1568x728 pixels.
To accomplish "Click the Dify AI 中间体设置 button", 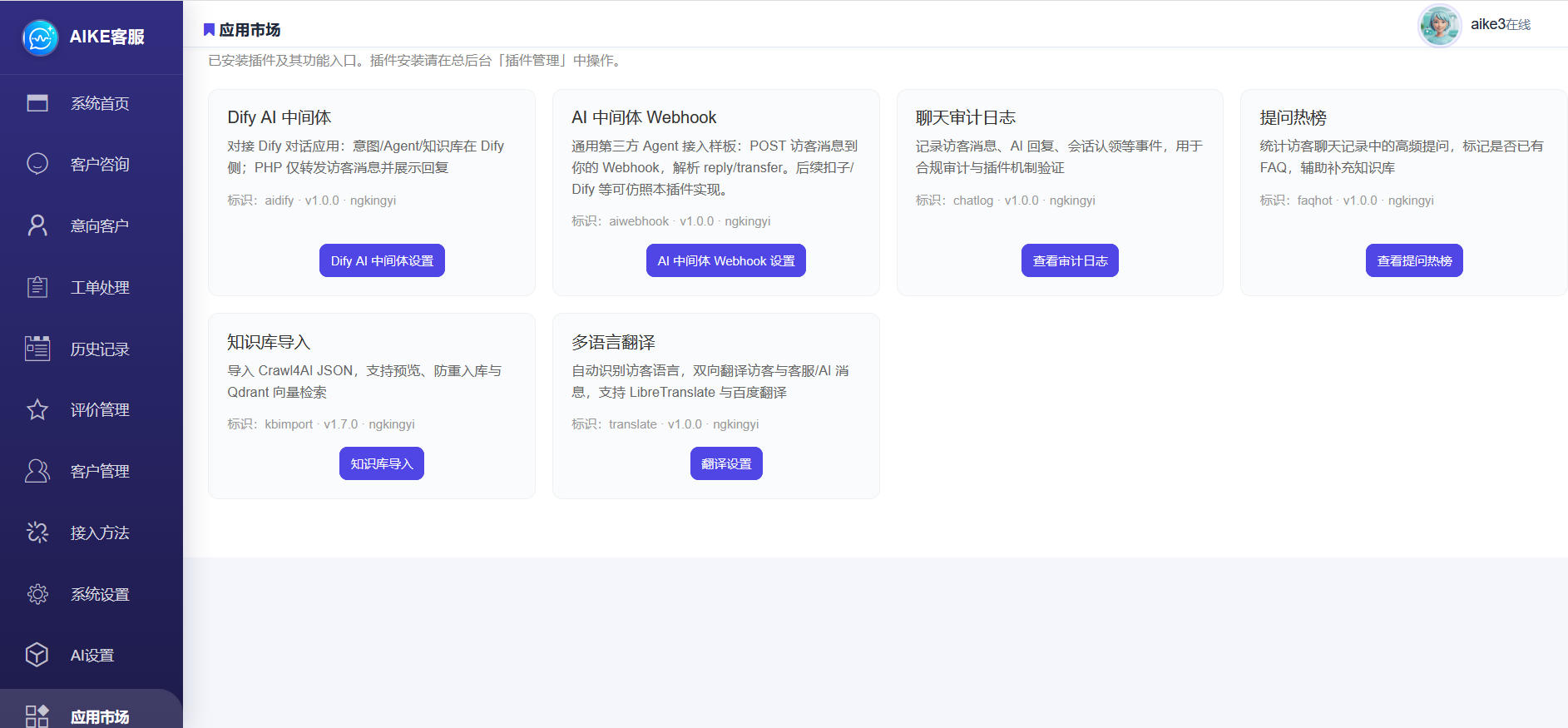I will pos(382,260).
